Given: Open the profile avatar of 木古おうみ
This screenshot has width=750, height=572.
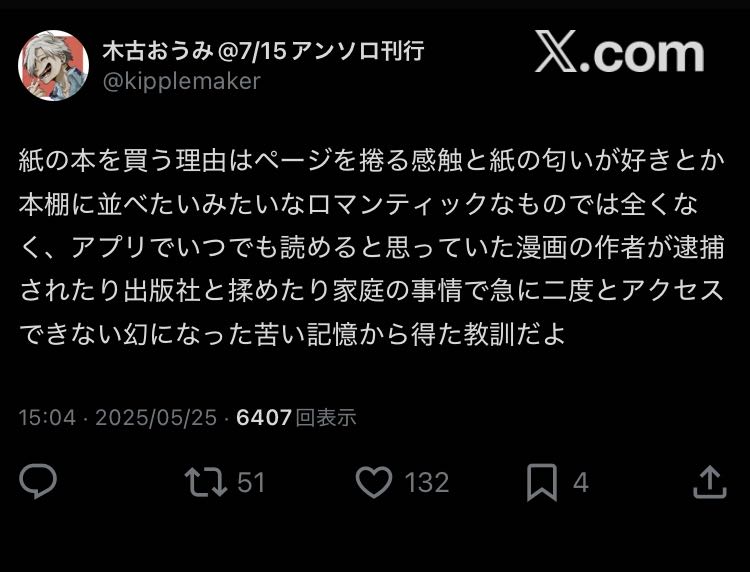Looking at the screenshot, I should point(53,66).
